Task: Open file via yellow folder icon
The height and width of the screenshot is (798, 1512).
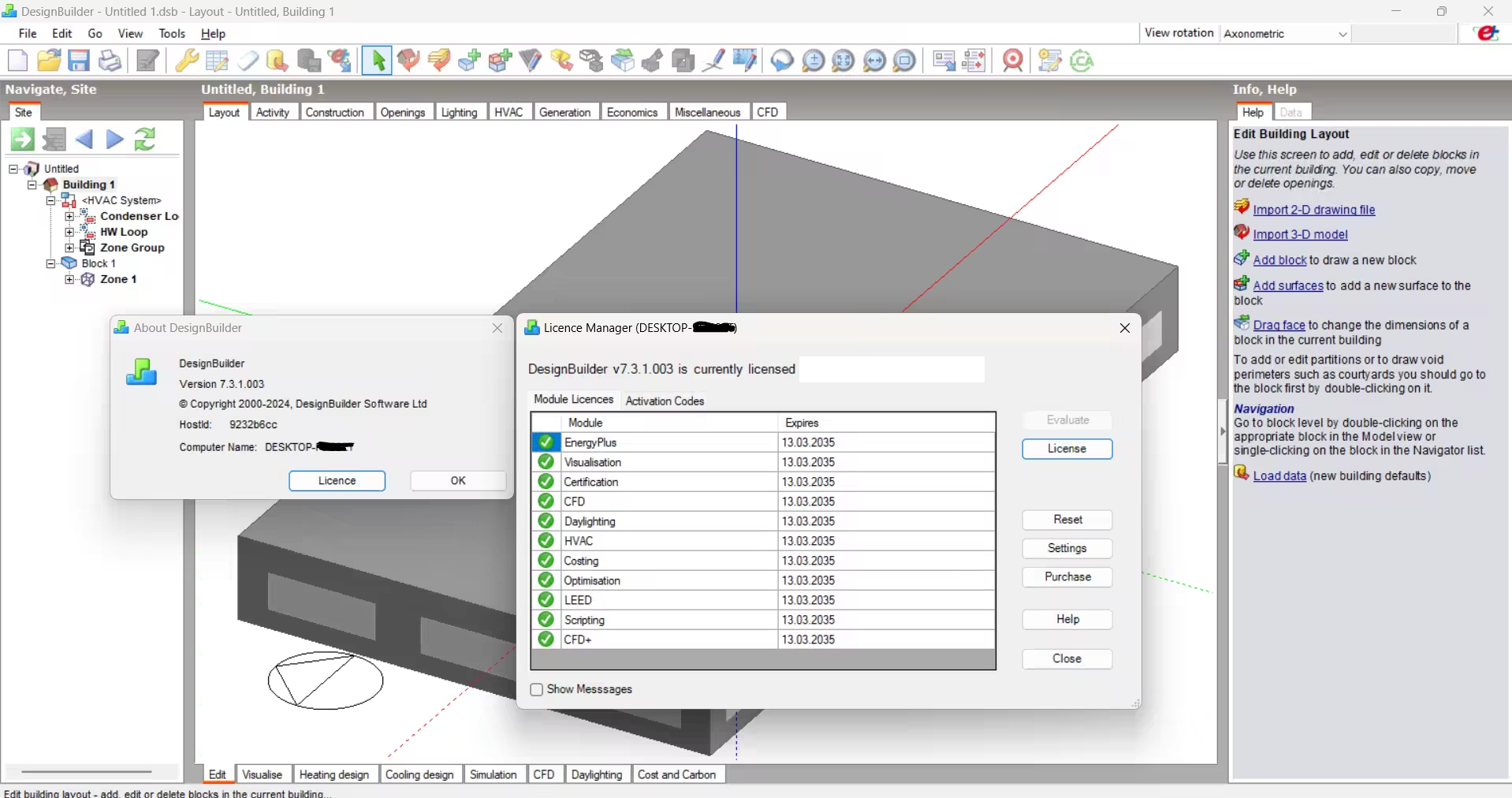Action: coord(49,61)
